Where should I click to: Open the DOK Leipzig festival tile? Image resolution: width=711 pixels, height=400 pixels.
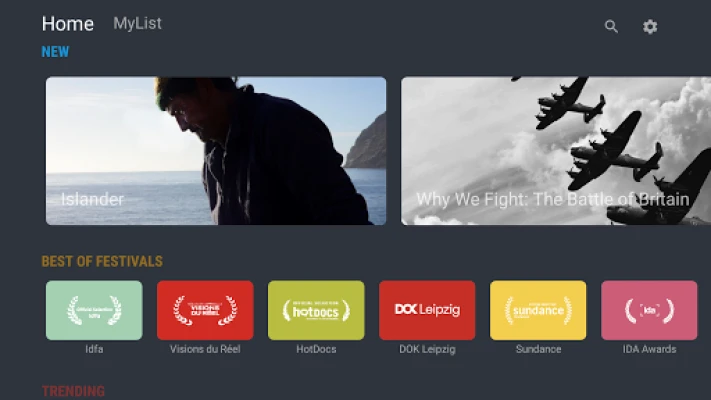tap(427, 310)
